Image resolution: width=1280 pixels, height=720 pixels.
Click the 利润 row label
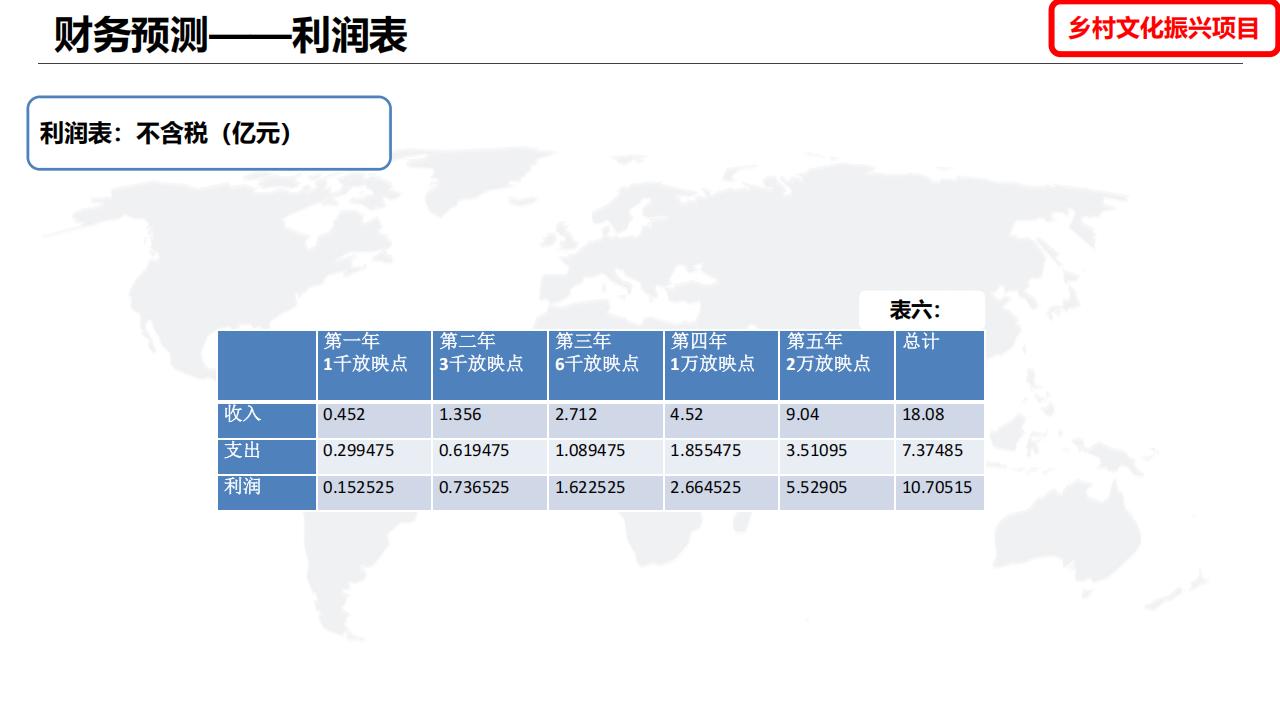[267, 492]
